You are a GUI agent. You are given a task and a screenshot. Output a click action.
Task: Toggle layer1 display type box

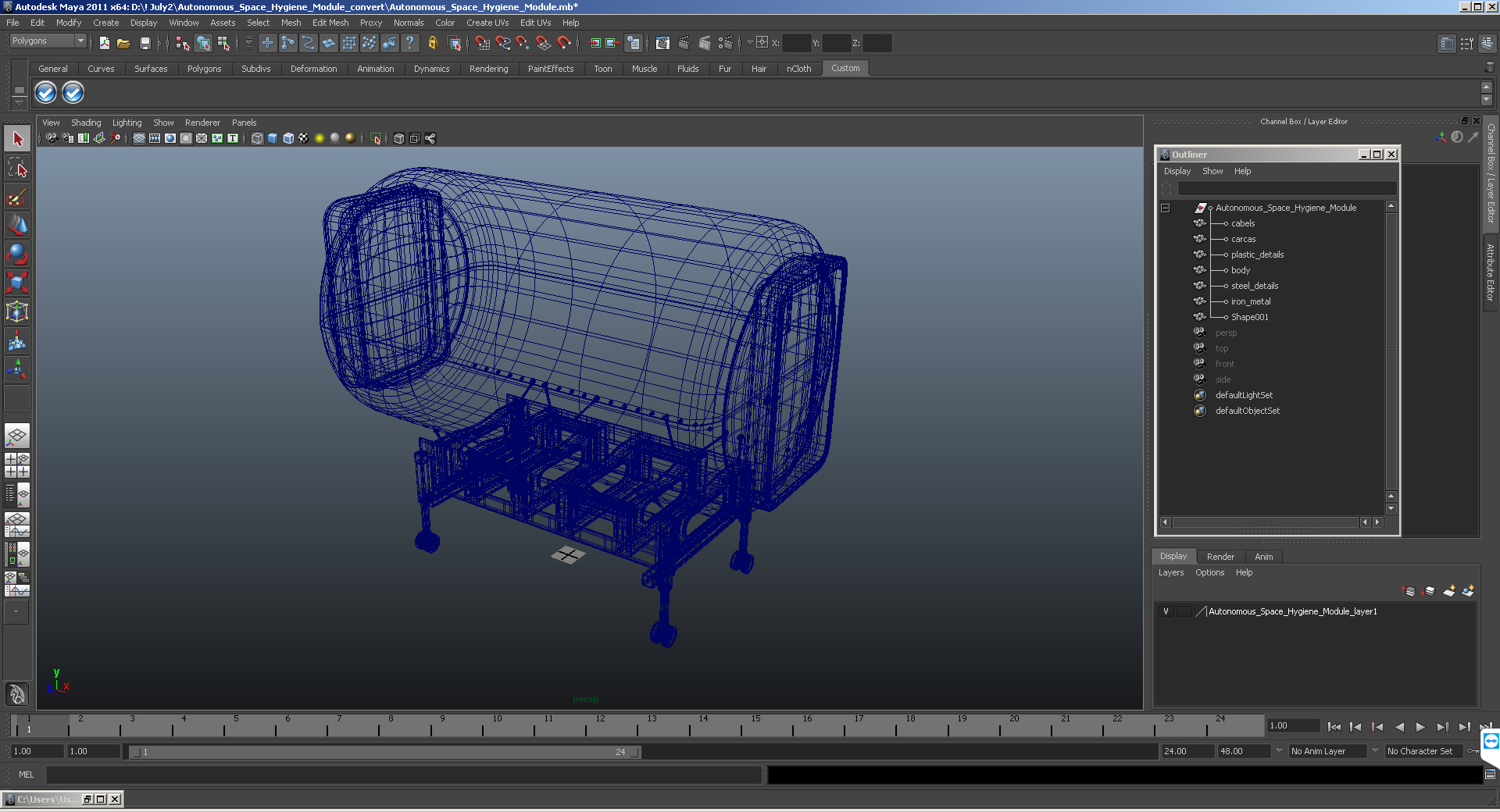coord(1184,611)
